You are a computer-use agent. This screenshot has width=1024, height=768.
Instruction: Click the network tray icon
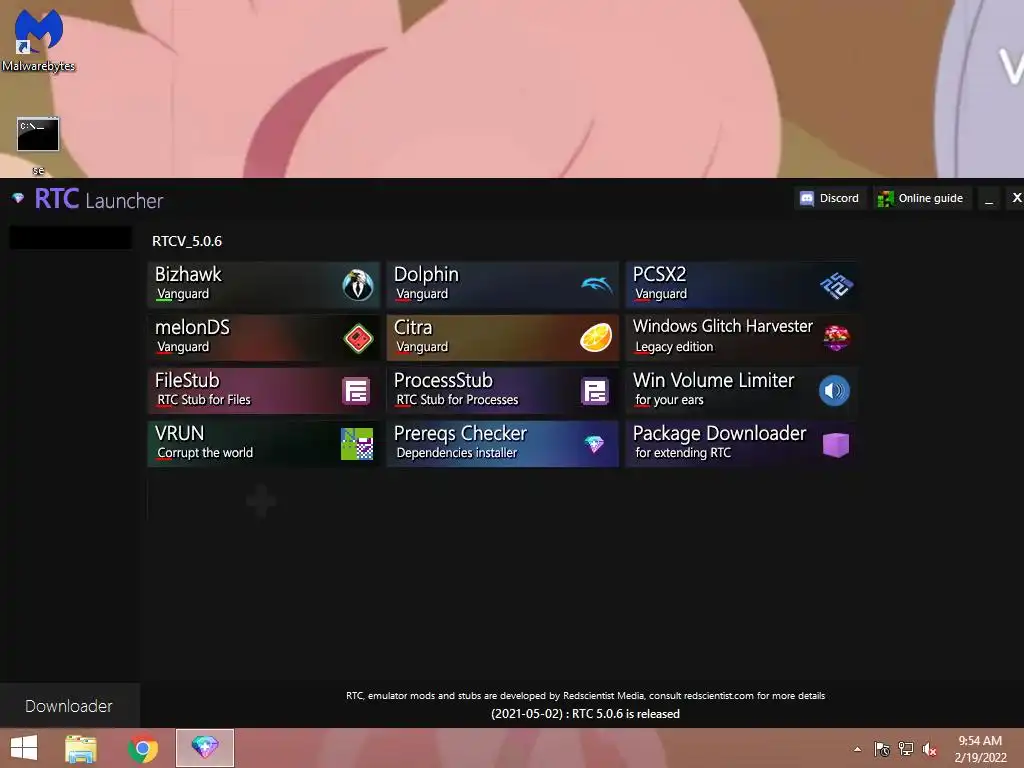click(x=906, y=749)
